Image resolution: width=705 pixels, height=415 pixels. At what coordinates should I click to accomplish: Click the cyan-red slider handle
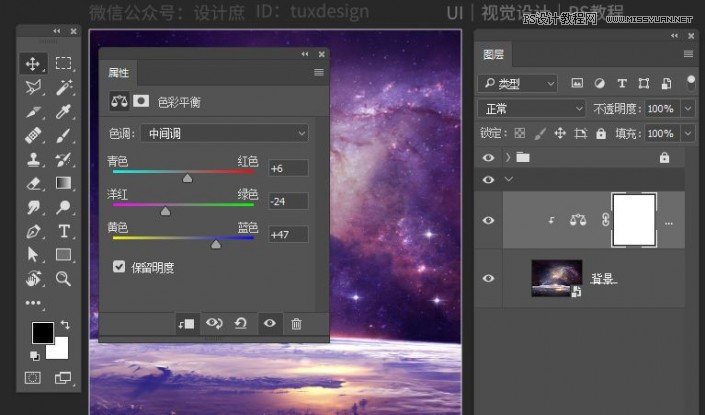tap(187, 178)
